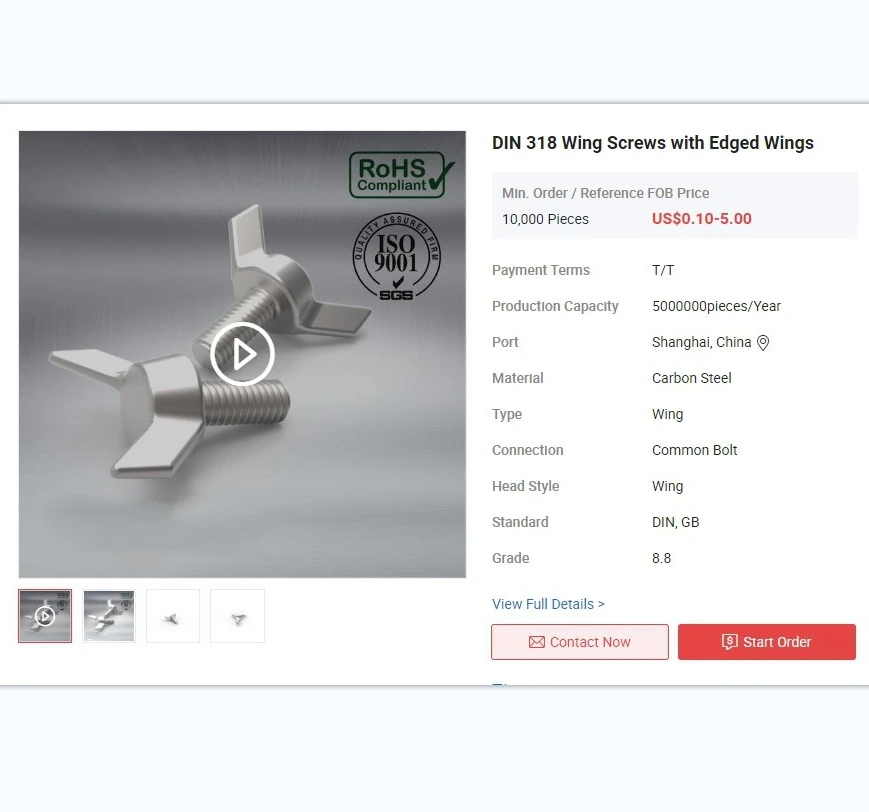The width and height of the screenshot is (869, 812).
Task: Select the second product thumbnail
Action: pos(109,616)
